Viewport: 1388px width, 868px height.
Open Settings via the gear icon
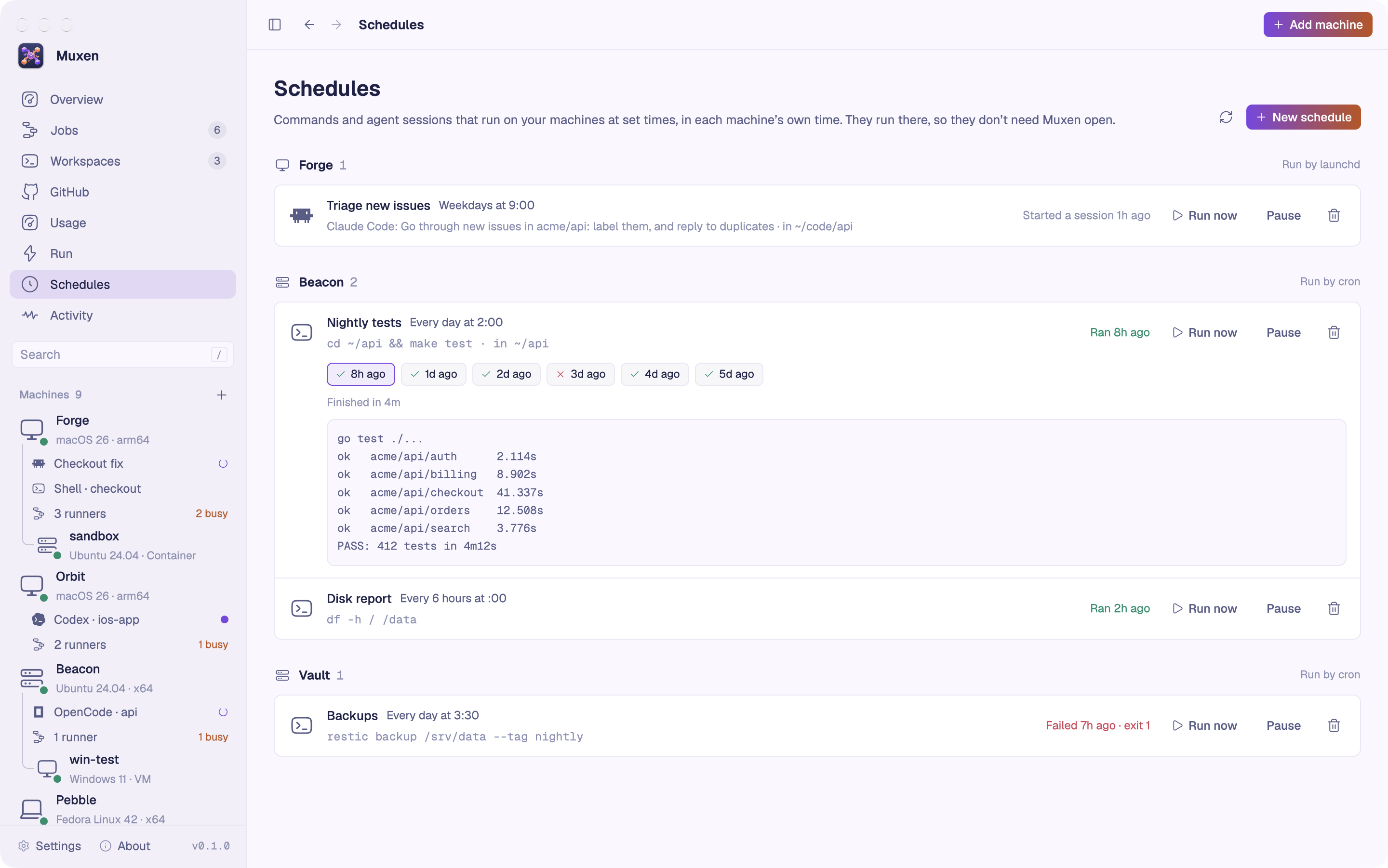[x=49, y=846]
